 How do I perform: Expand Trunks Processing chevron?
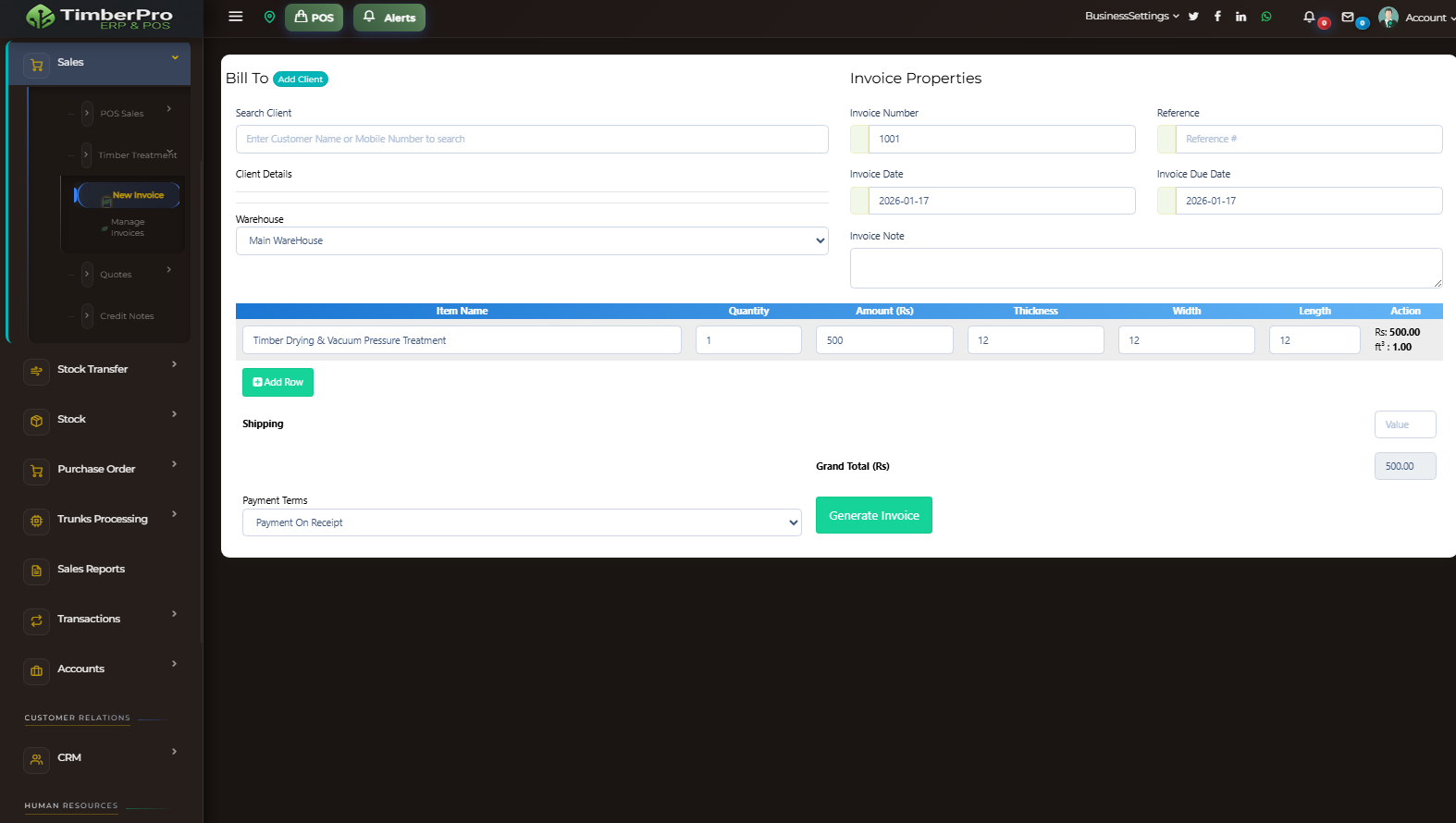pos(174,514)
